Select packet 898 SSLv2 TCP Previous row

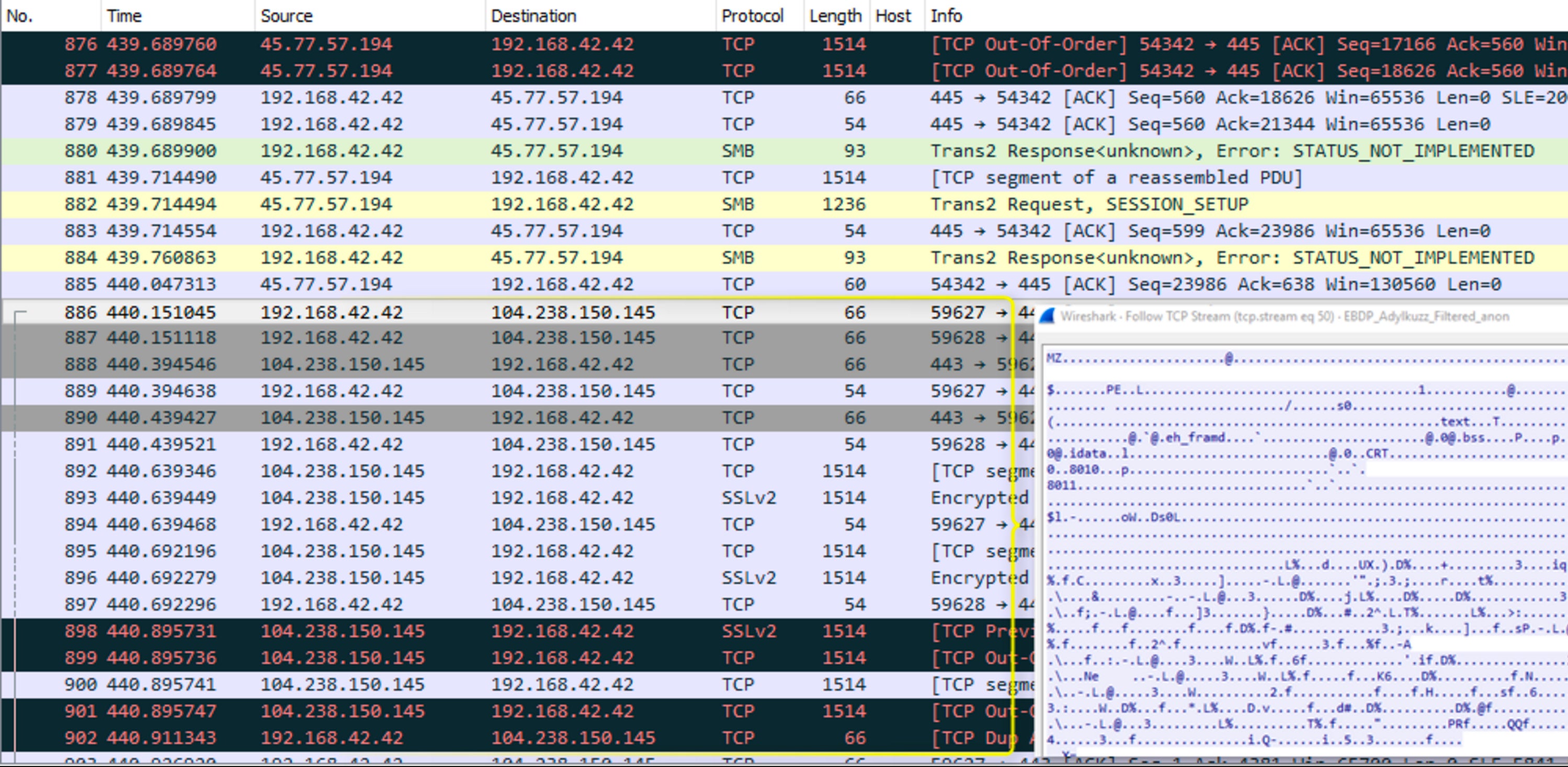[517, 632]
